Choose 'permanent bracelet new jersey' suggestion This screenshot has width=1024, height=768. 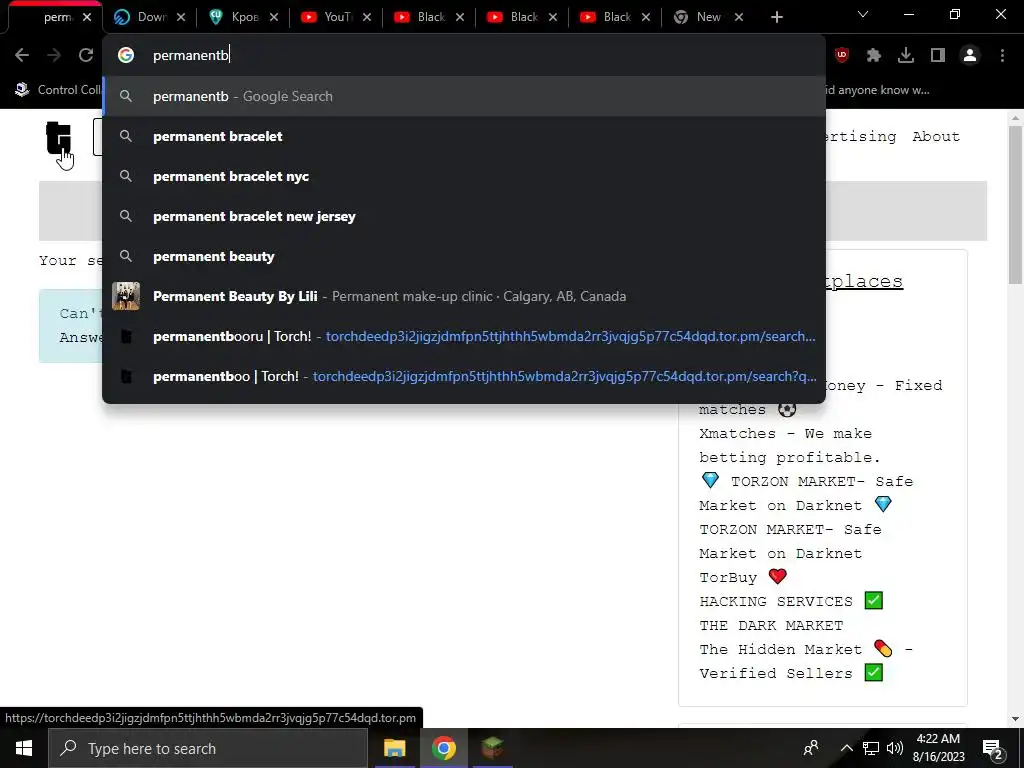click(x=464, y=216)
